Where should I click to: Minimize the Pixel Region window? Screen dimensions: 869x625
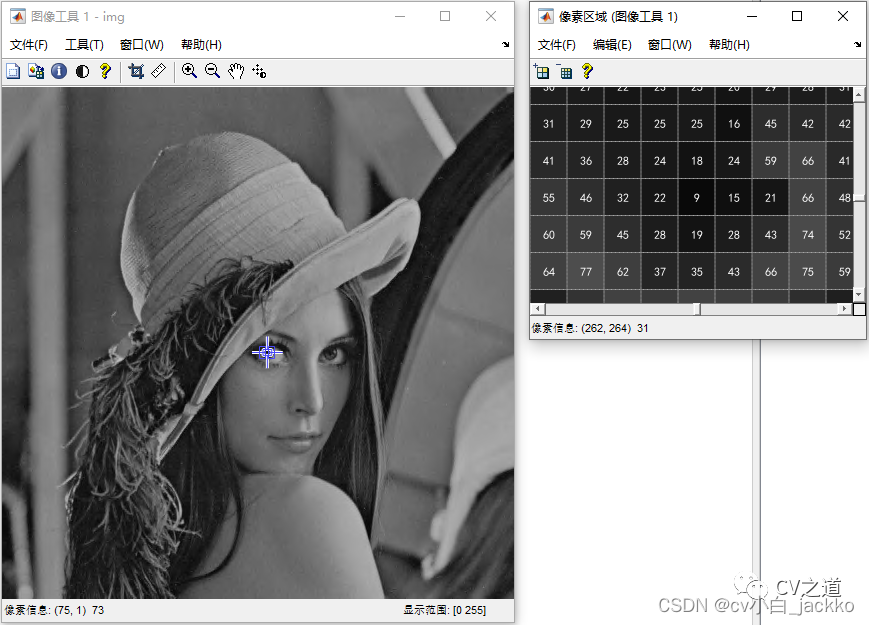pyautogui.click(x=752, y=16)
